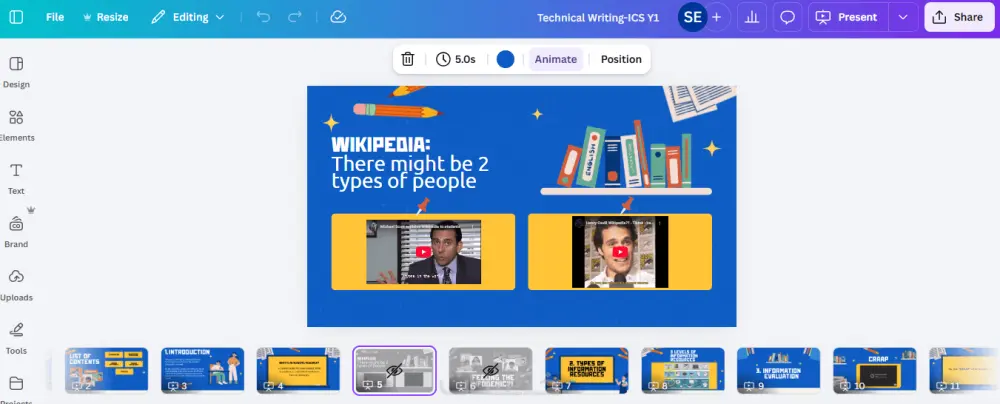Viewport: 1000px width, 404px height.
Task: Play the right YouTube video on slide
Action: click(x=620, y=252)
